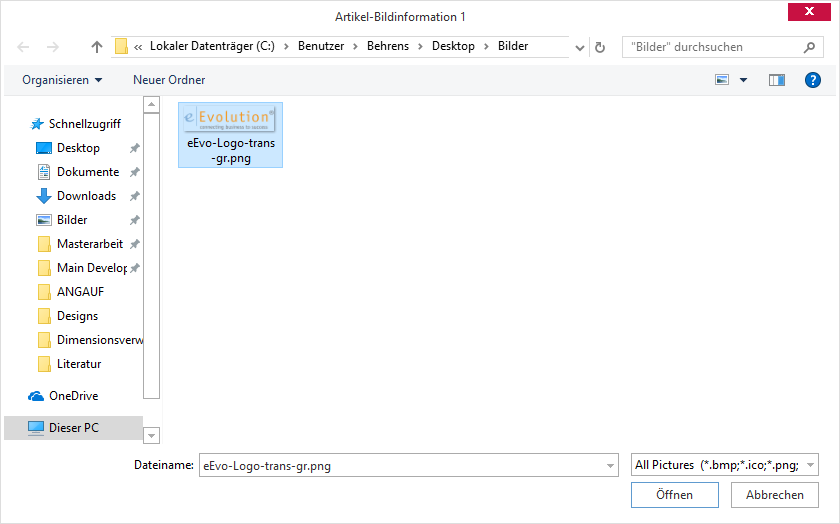
Task: Expand chevron after Lokaler Datenträger (C:)
Action: (287, 47)
